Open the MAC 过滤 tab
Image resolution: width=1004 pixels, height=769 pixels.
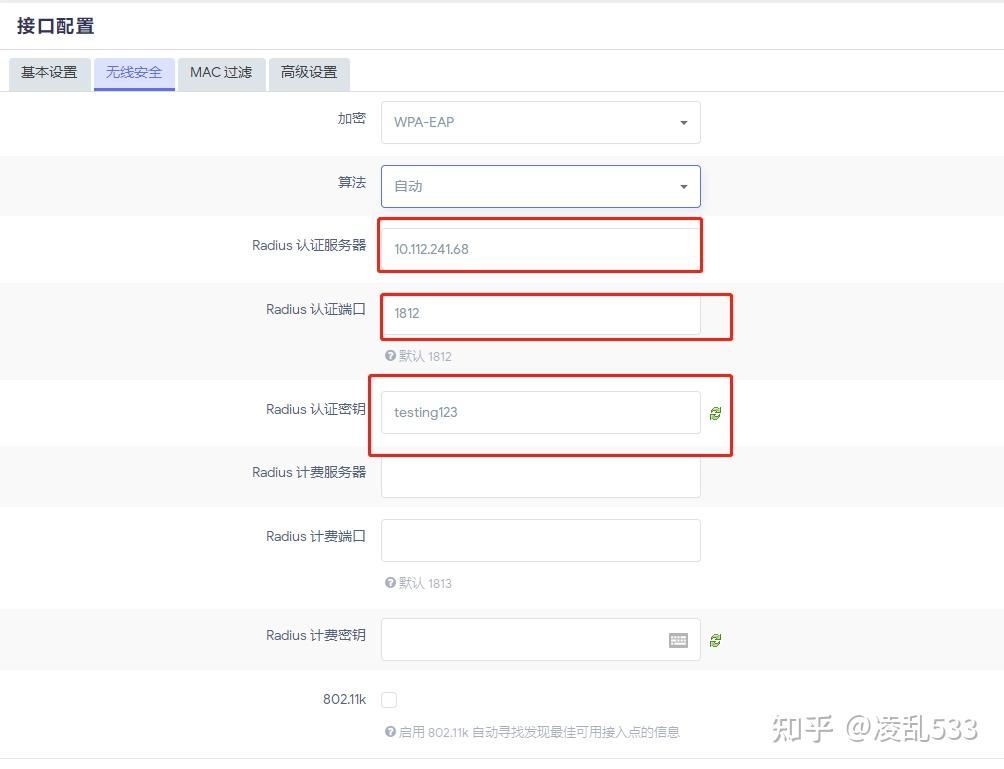pos(220,73)
